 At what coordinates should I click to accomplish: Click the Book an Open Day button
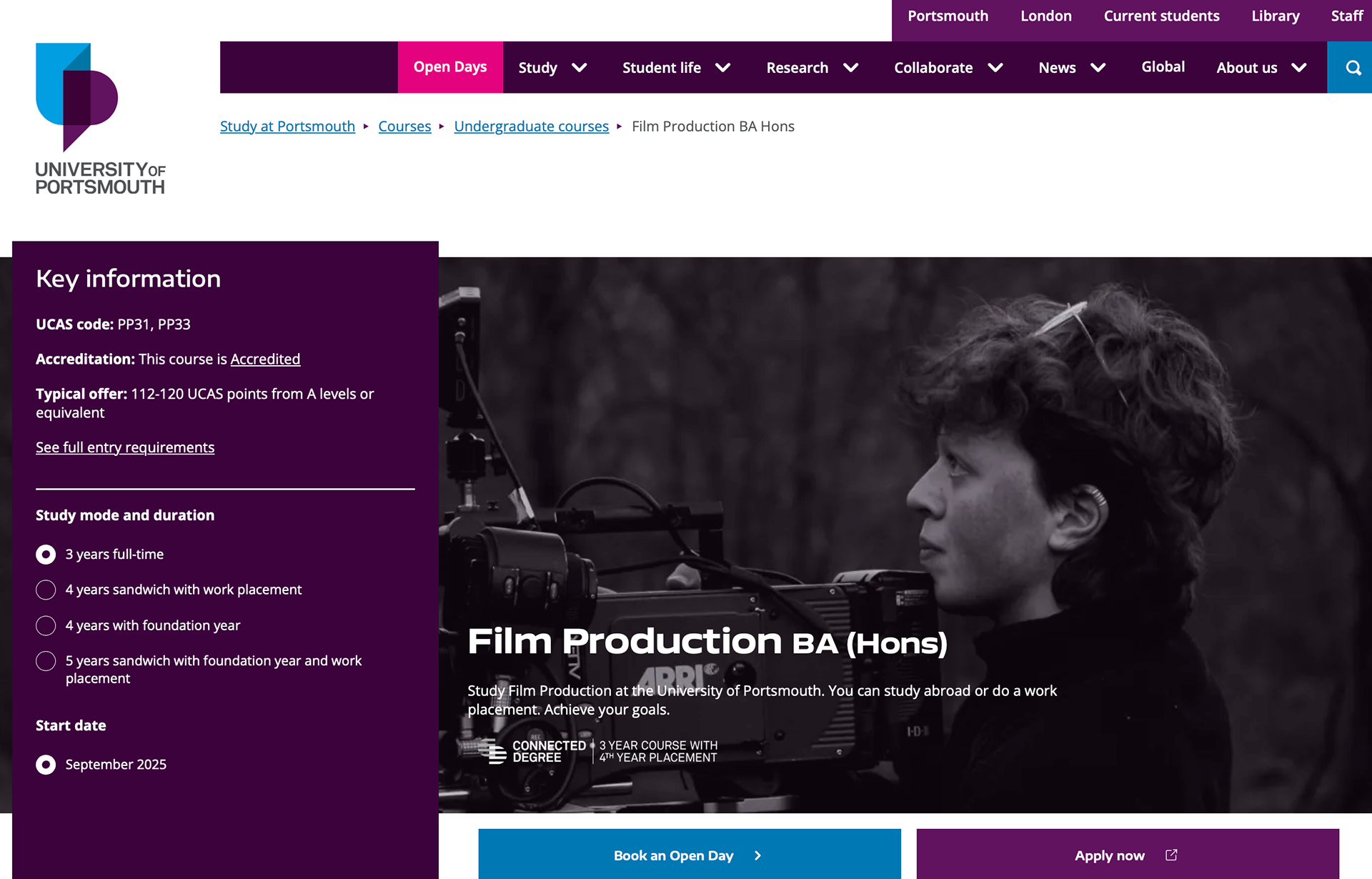[690, 854]
